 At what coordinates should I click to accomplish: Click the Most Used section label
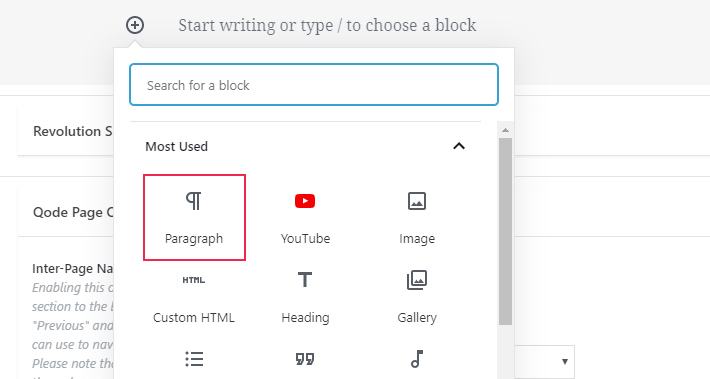coord(177,147)
